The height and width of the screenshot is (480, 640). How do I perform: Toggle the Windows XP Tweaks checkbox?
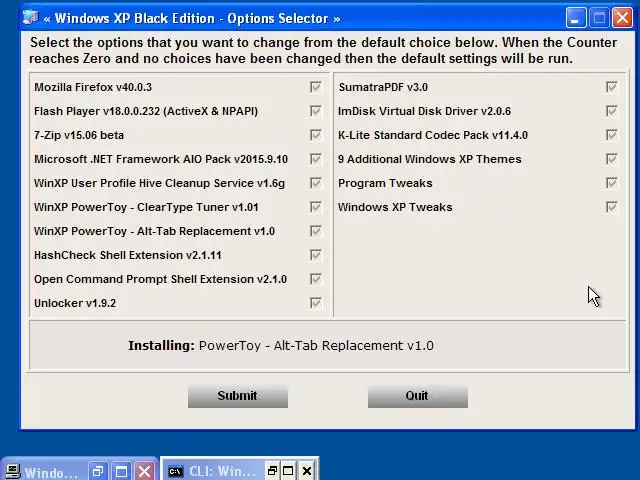611,207
